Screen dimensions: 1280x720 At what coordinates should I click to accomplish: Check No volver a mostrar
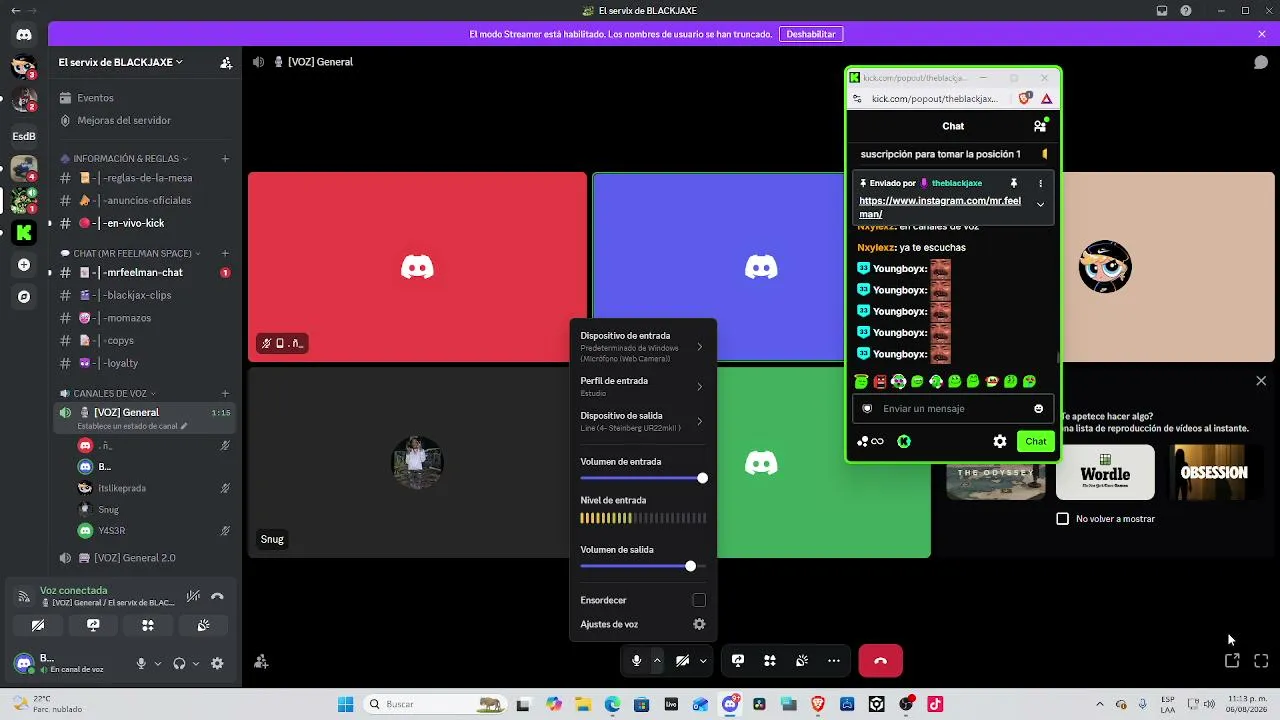1063,519
